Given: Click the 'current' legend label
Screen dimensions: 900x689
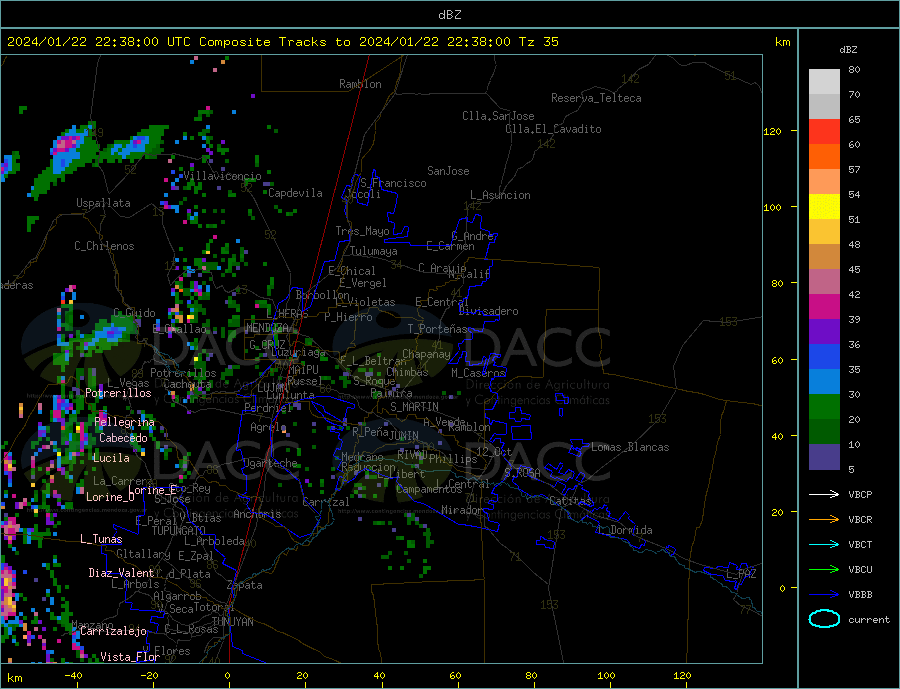Looking at the screenshot, I should pos(869,620).
